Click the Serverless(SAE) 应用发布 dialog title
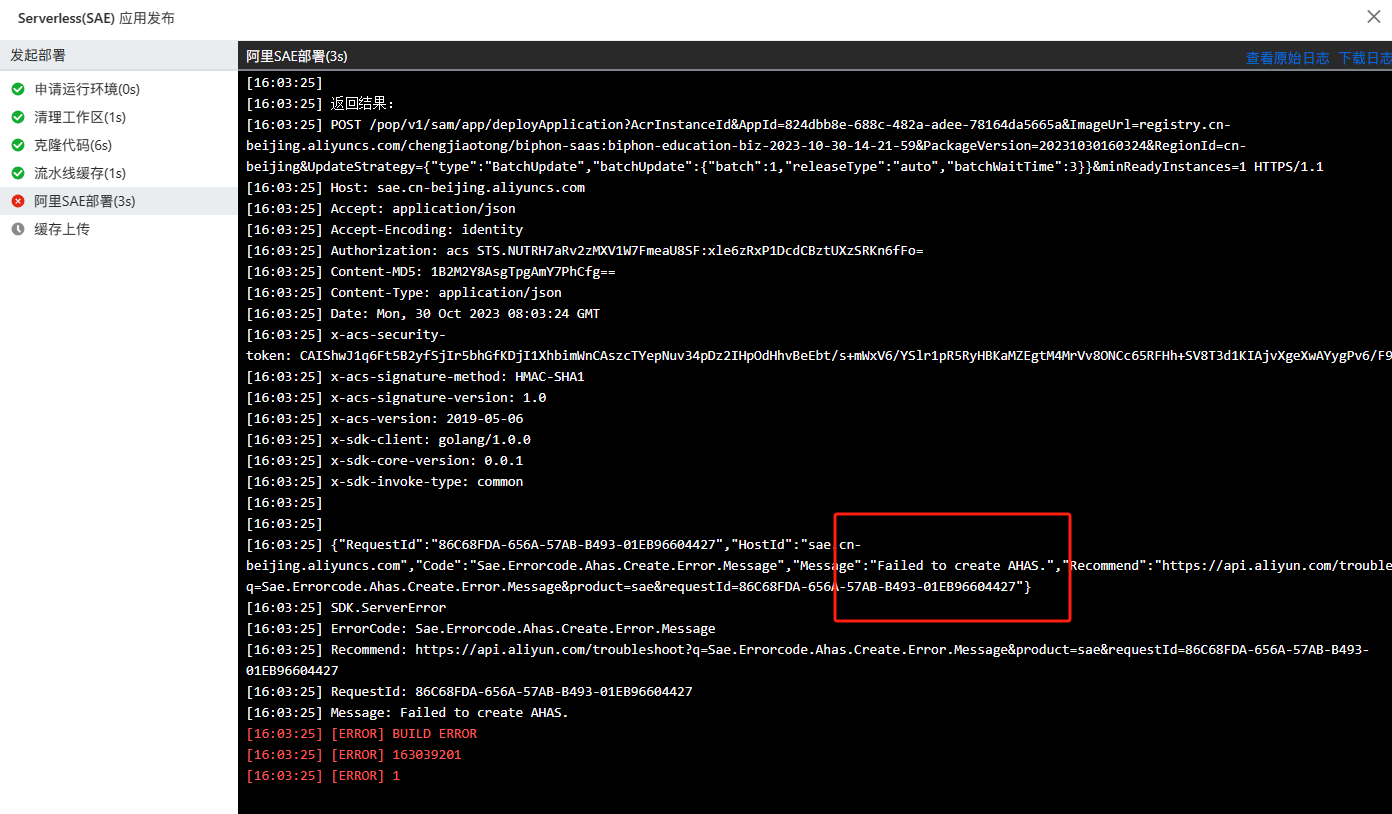1392x814 pixels. (x=96, y=18)
